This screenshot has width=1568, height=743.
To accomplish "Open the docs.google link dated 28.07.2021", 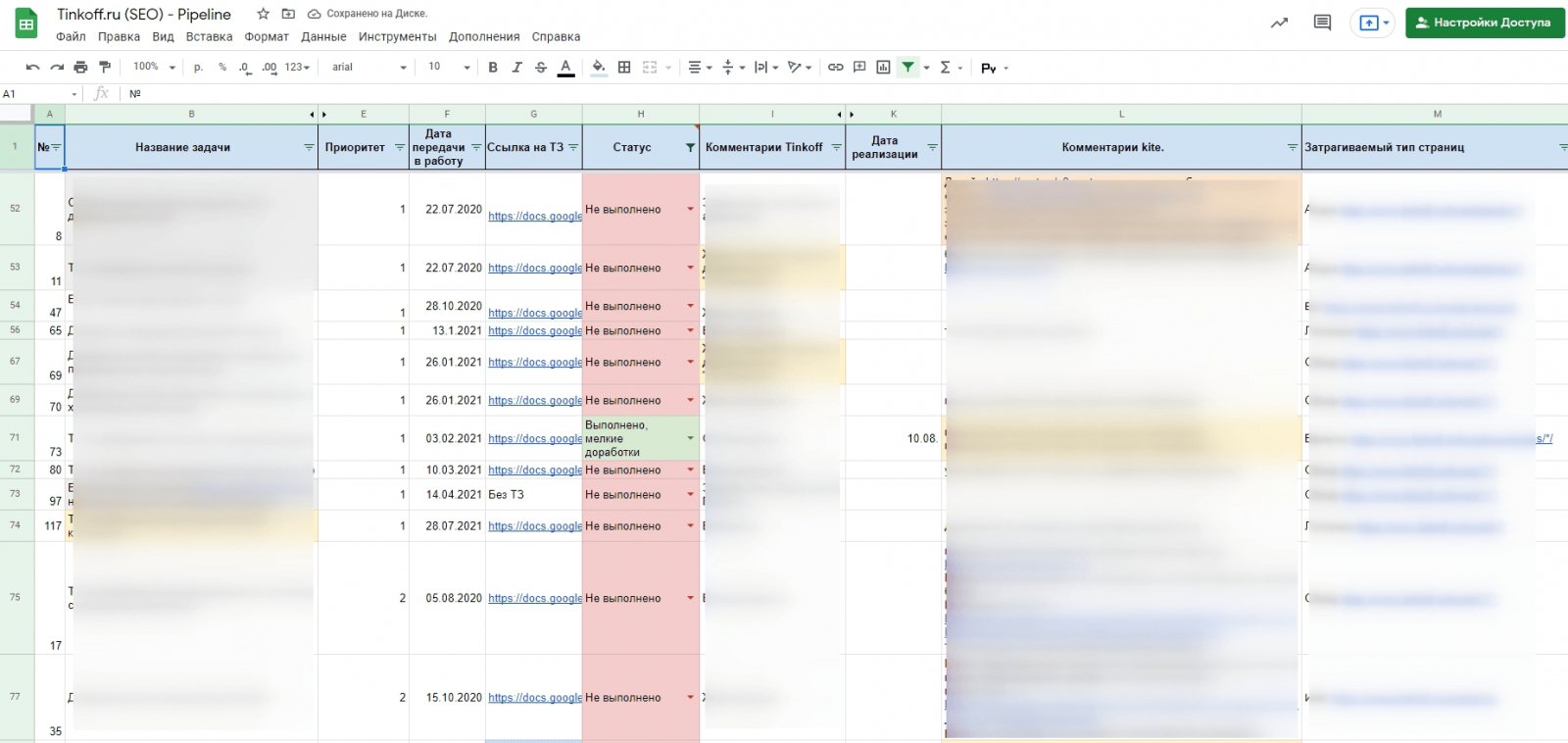I will pos(535,526).
